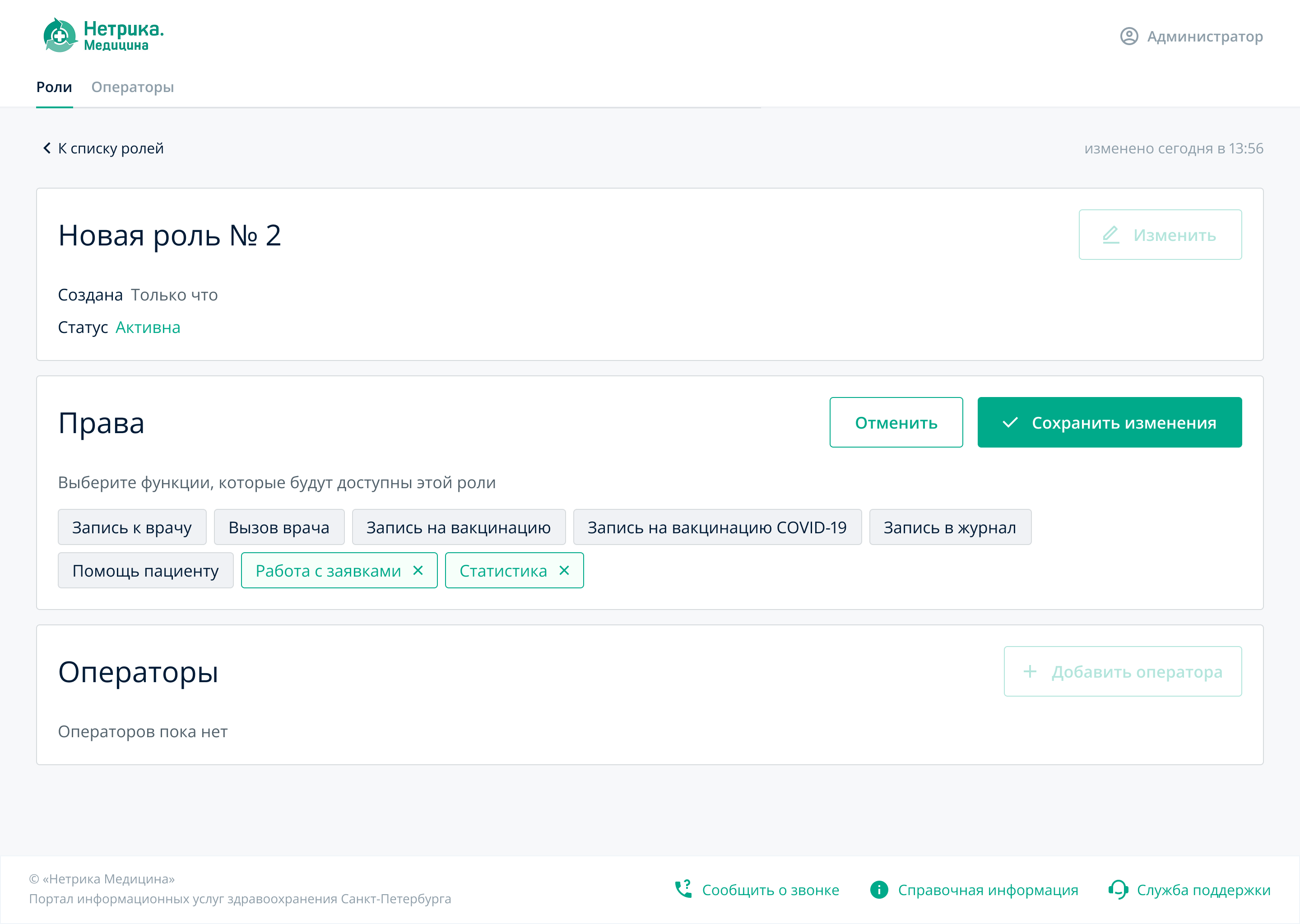The width and height of the screenshot is (1300, 924).
Task: Click the Нетрика Медицина logo icon
Action: point(60,36)
